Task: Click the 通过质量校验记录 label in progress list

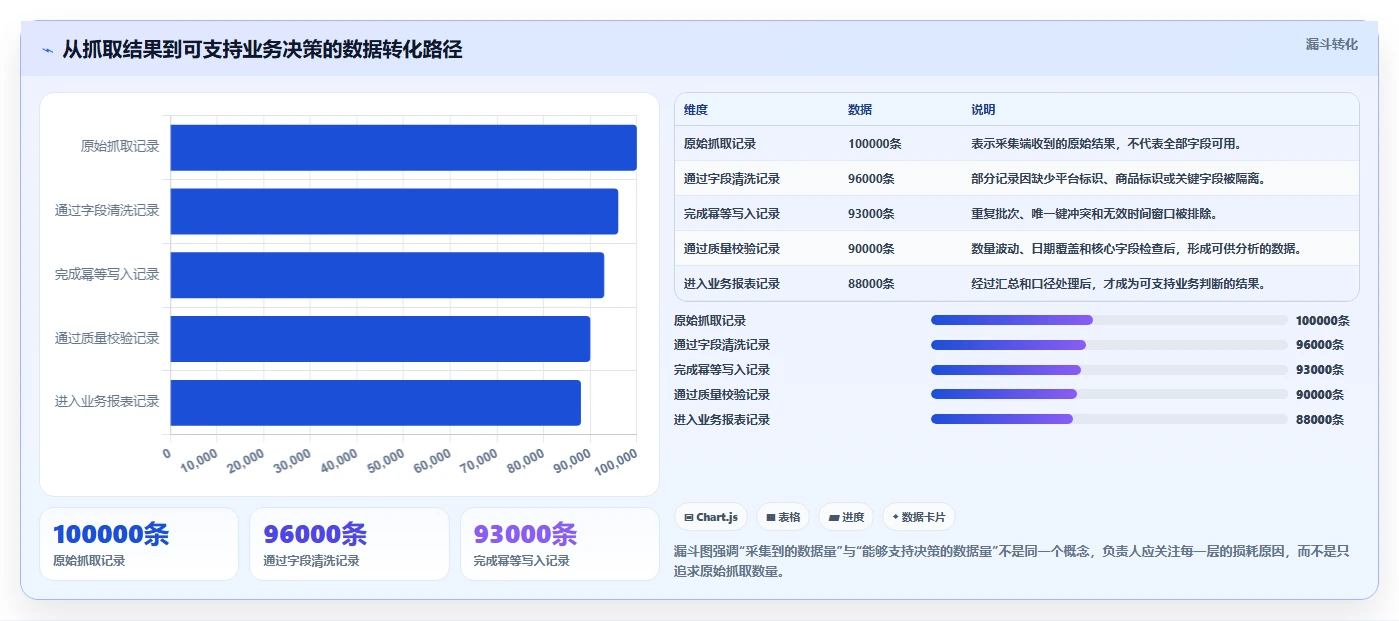Action: point(722,395)
